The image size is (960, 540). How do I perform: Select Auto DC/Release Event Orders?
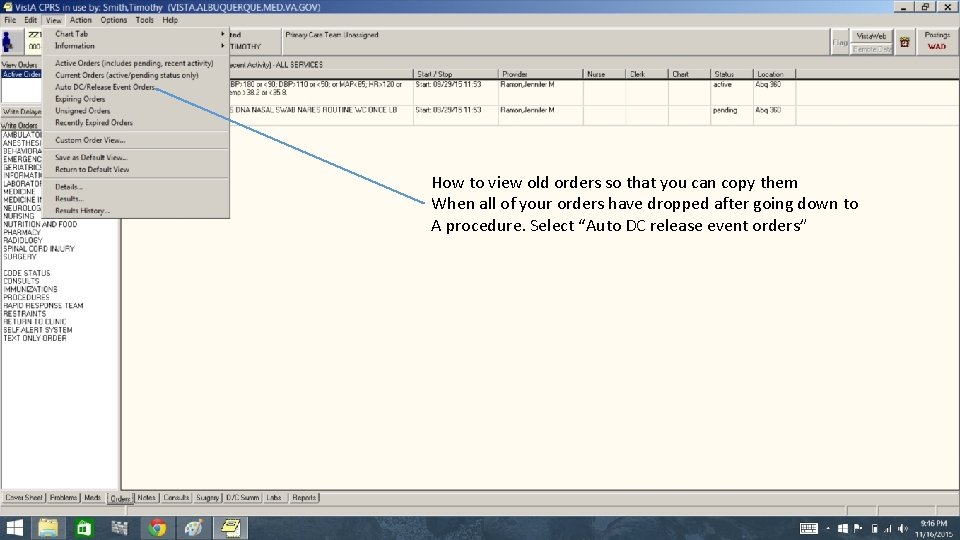coord(105,87)
